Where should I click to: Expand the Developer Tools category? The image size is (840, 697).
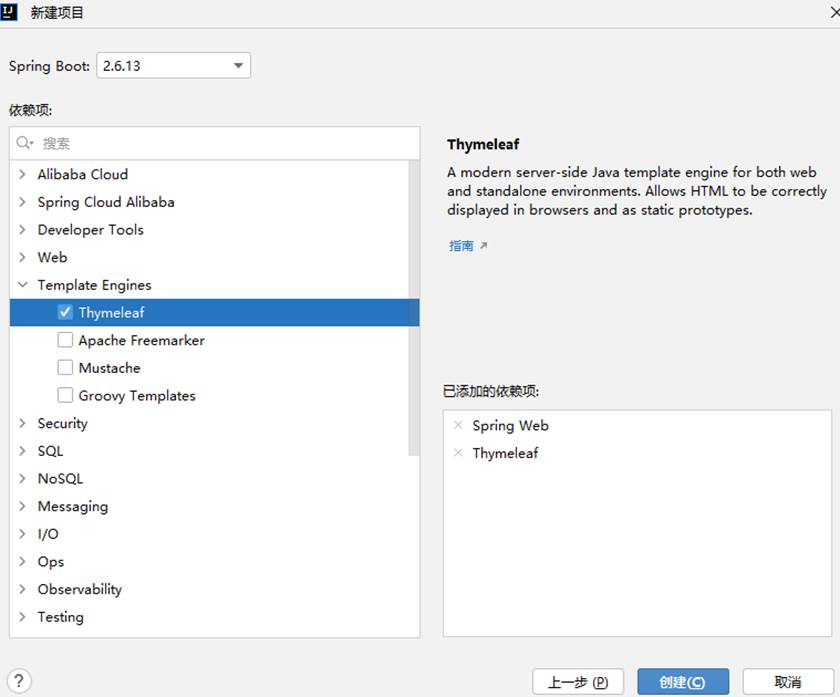pyautogui.click(x=22, y=229)
